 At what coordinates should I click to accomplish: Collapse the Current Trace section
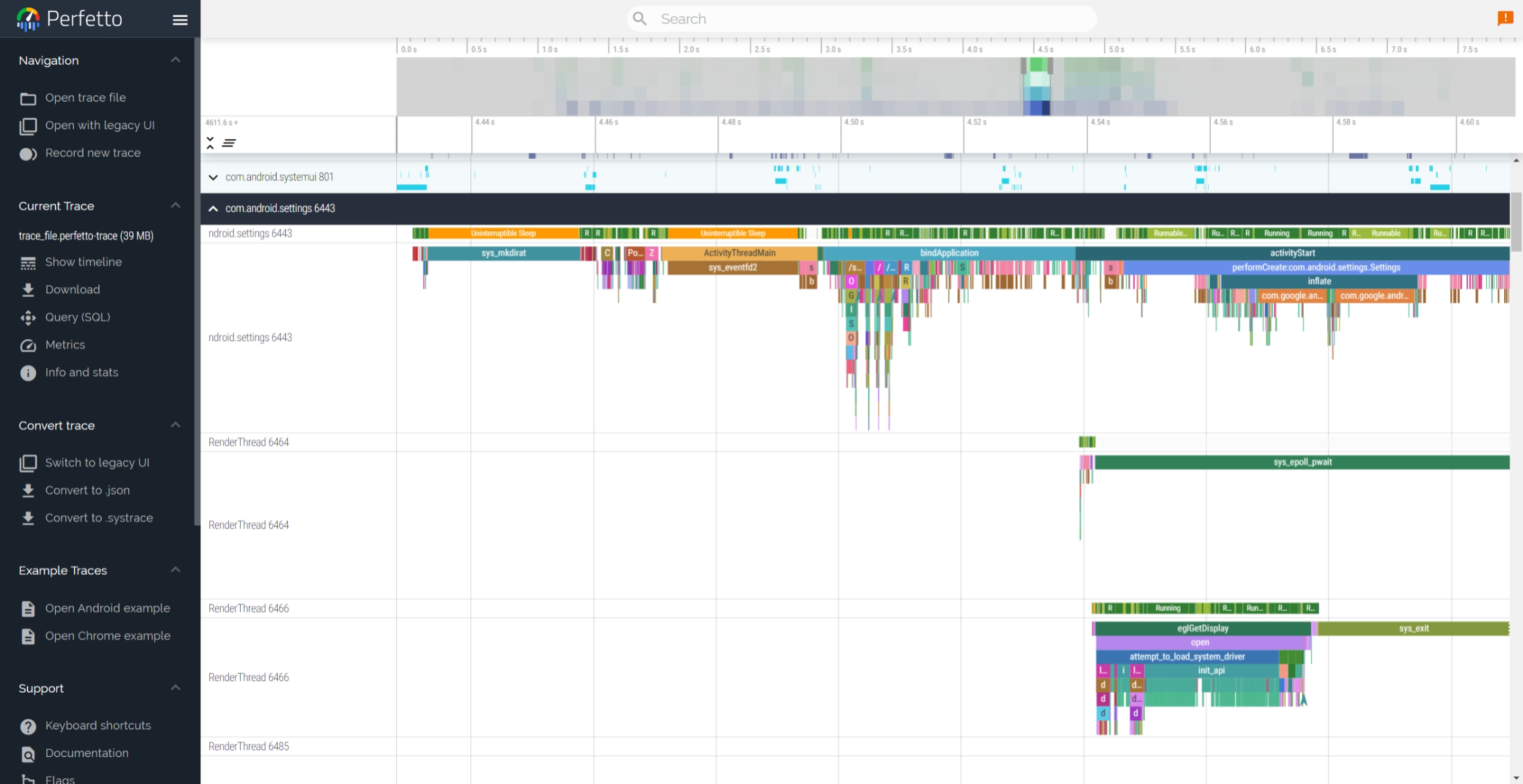click(176, 205)
